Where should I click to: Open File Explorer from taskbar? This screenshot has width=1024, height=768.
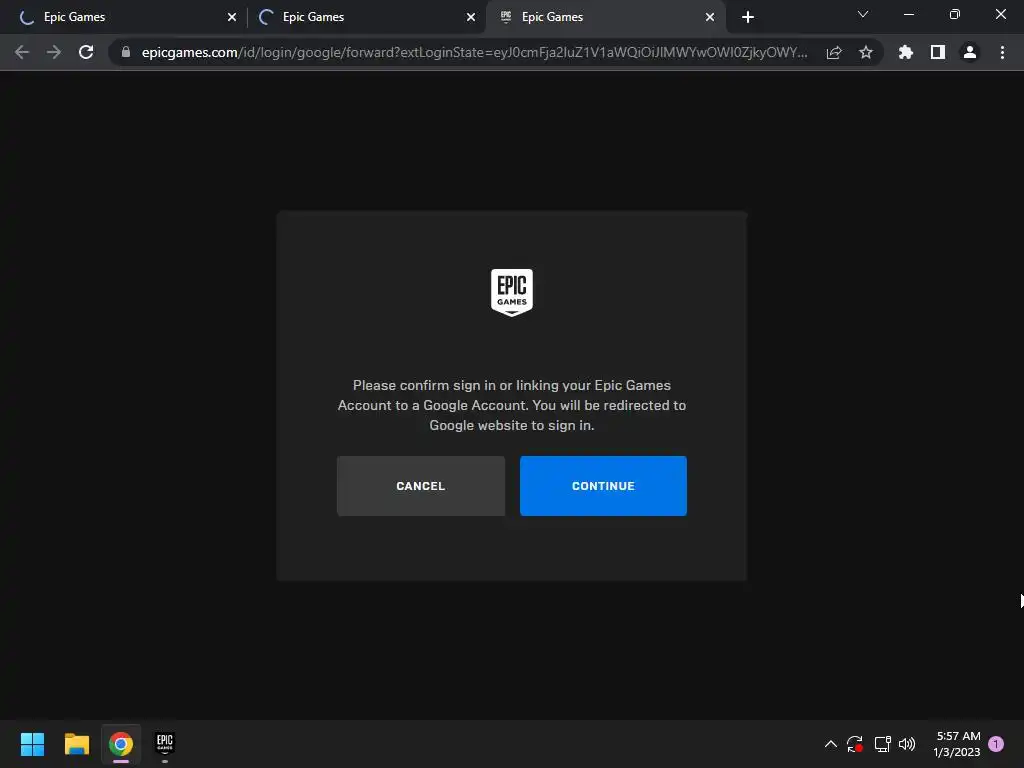click(x=76, y=744)
